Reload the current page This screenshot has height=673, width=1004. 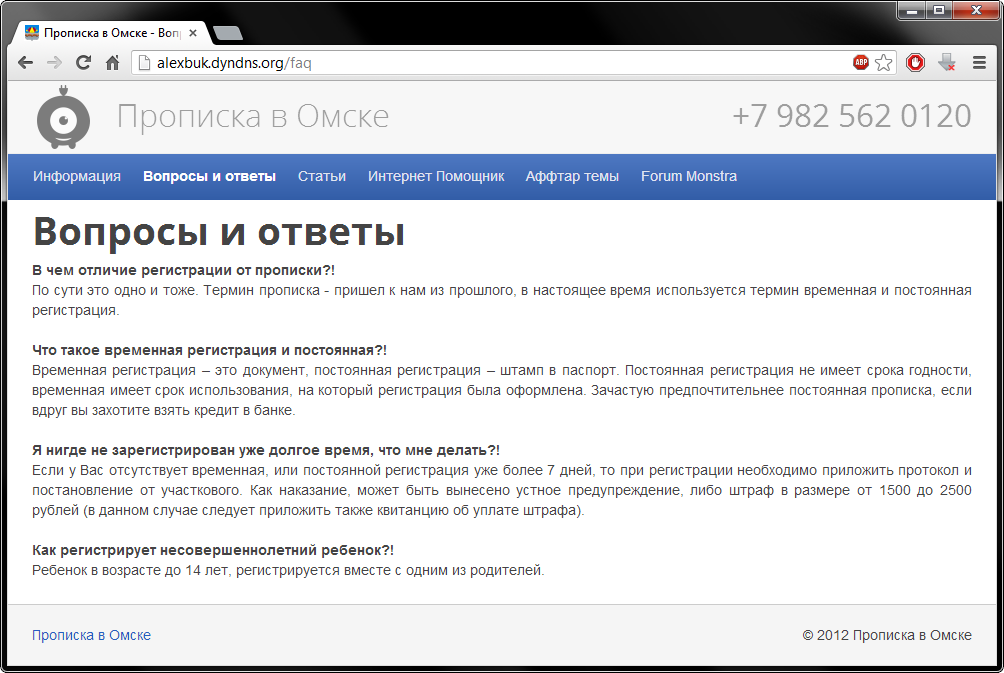(x=84, y=63)
